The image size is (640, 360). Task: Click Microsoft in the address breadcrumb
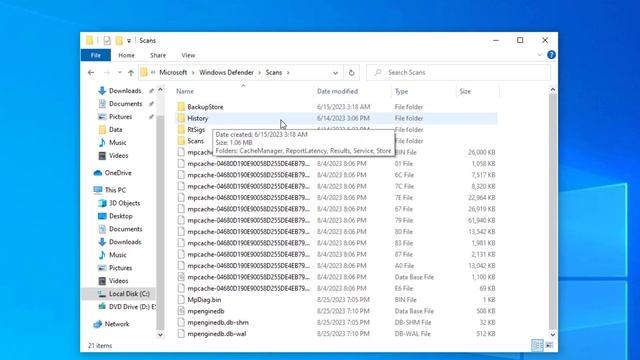click(173, 72)
